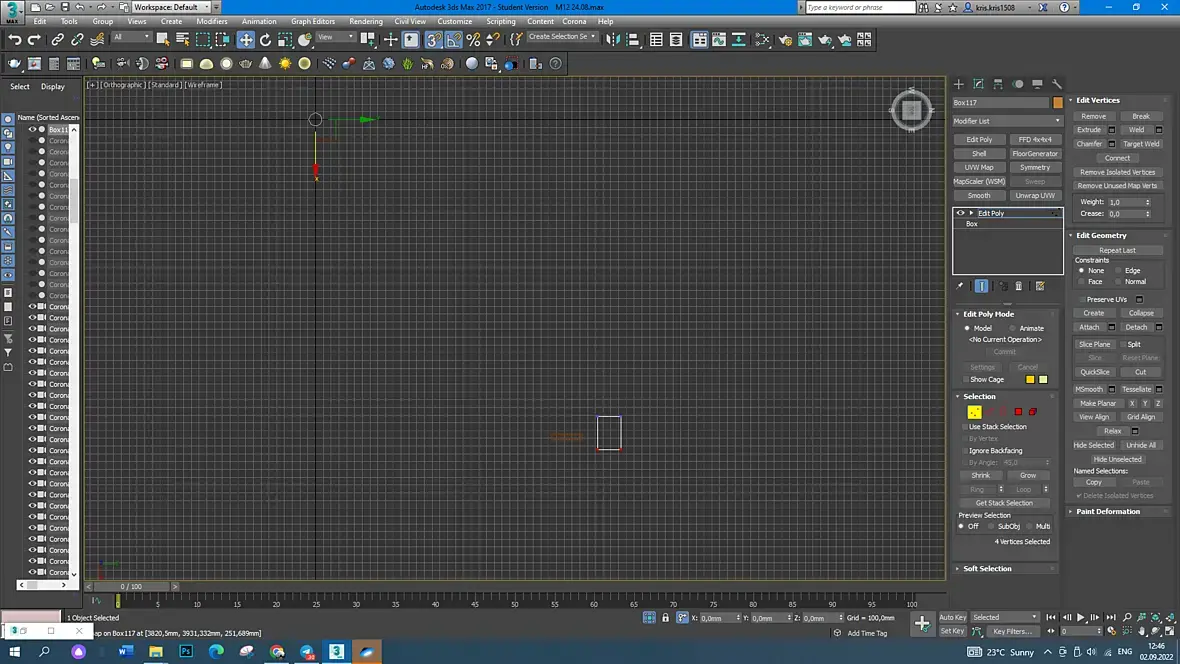1180x664 pixels.
Task: Open the Modifiers menu
Action: pyautogui.click(x=211, y=21)
